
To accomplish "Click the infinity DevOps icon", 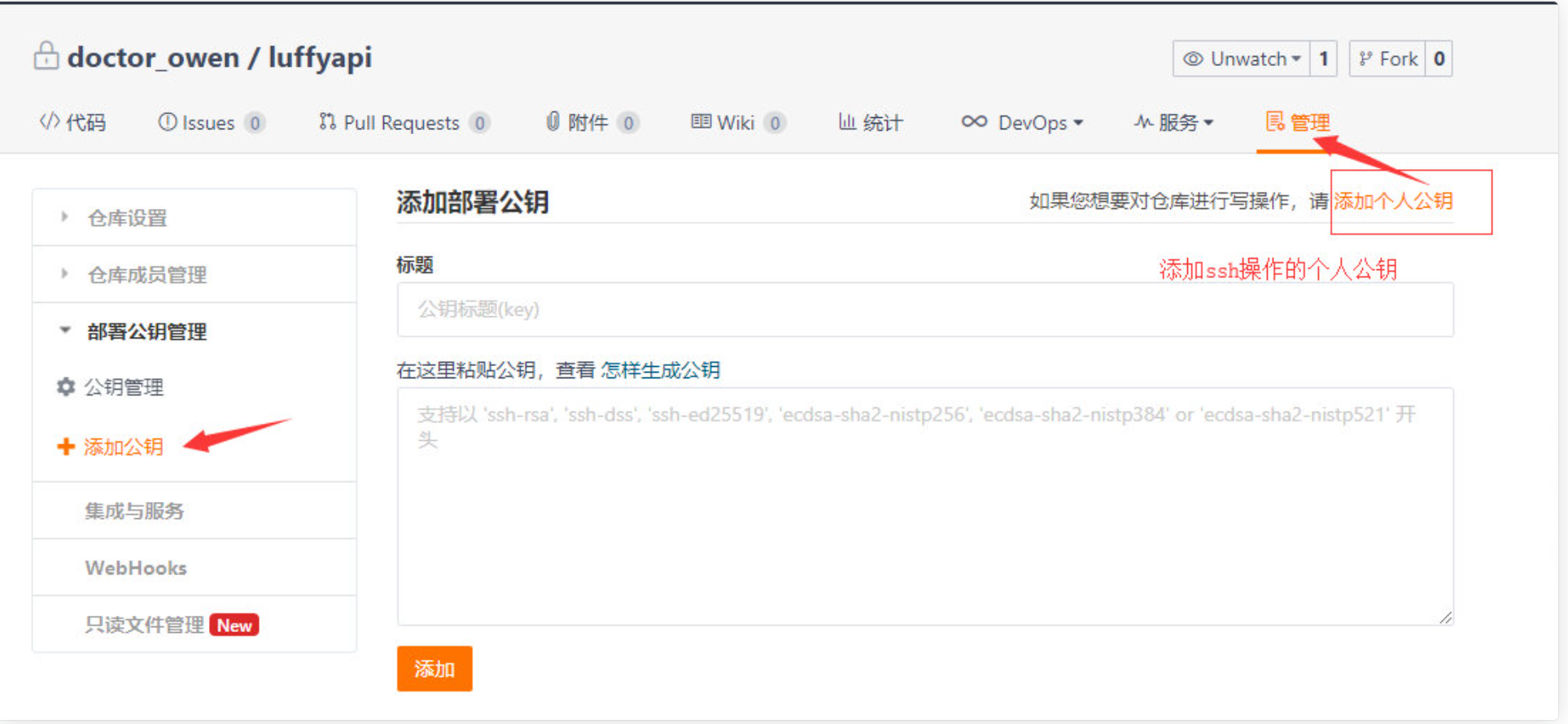I will 974,122.
